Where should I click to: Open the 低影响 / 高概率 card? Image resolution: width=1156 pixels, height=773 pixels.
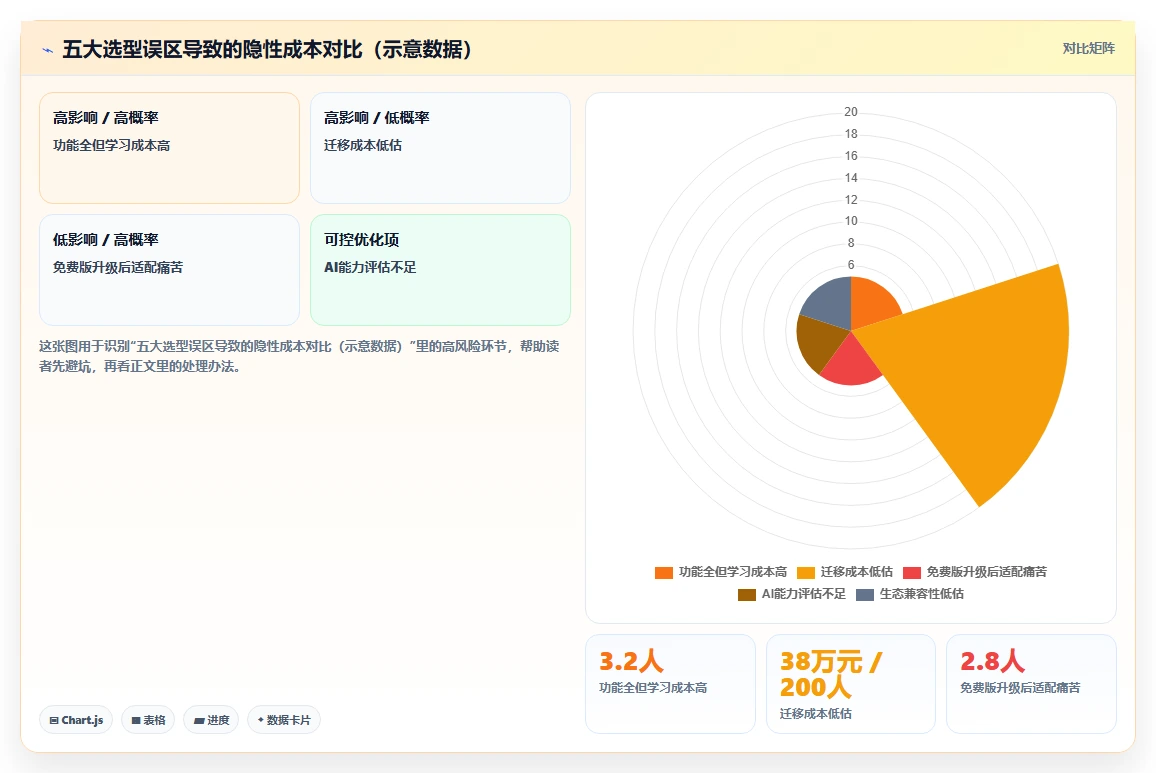click(170, 270)
